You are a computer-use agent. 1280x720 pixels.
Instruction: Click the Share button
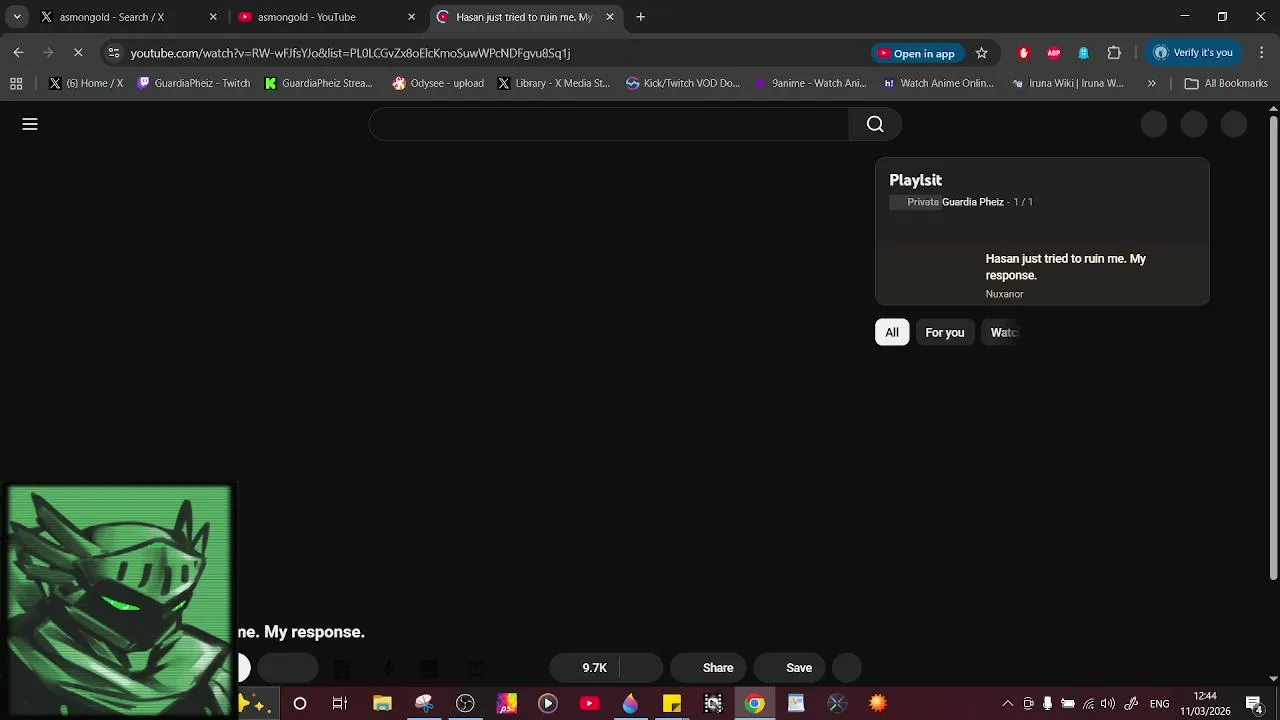708,668
